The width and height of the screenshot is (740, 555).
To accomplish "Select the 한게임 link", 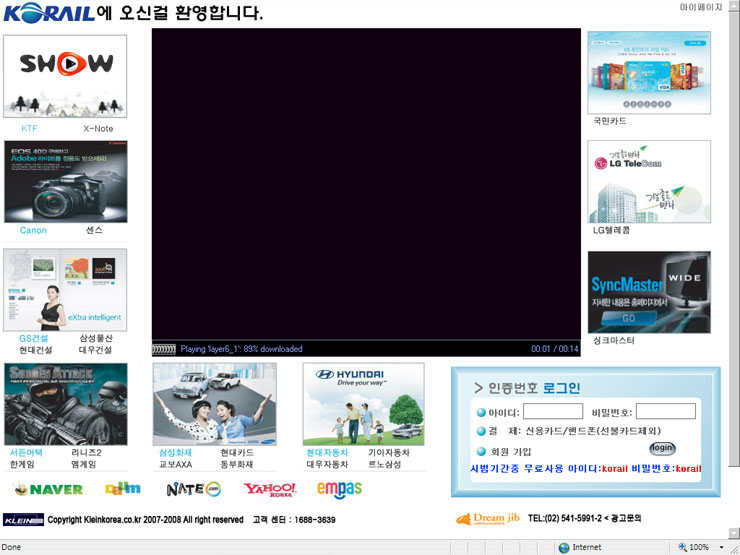I will pyautogui.click(x=22, y=464).
